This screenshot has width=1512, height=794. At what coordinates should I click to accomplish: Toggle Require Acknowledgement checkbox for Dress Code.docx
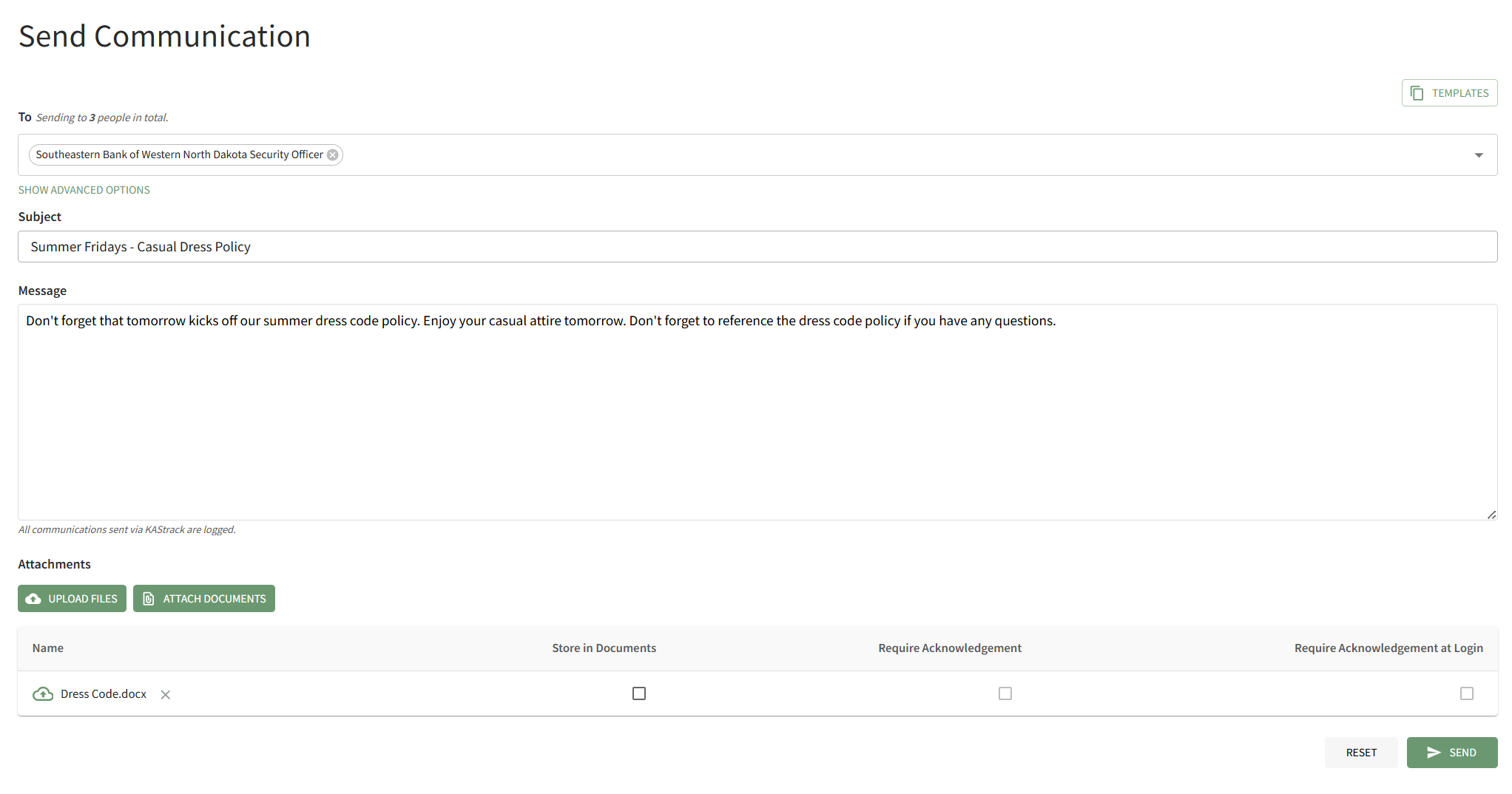pos(1005,693)
